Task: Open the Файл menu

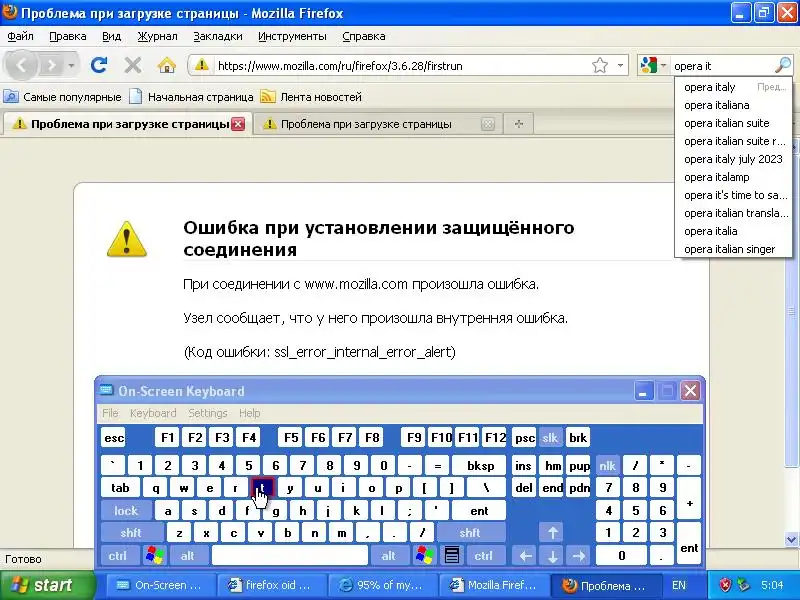Action: tap(20, 36)
